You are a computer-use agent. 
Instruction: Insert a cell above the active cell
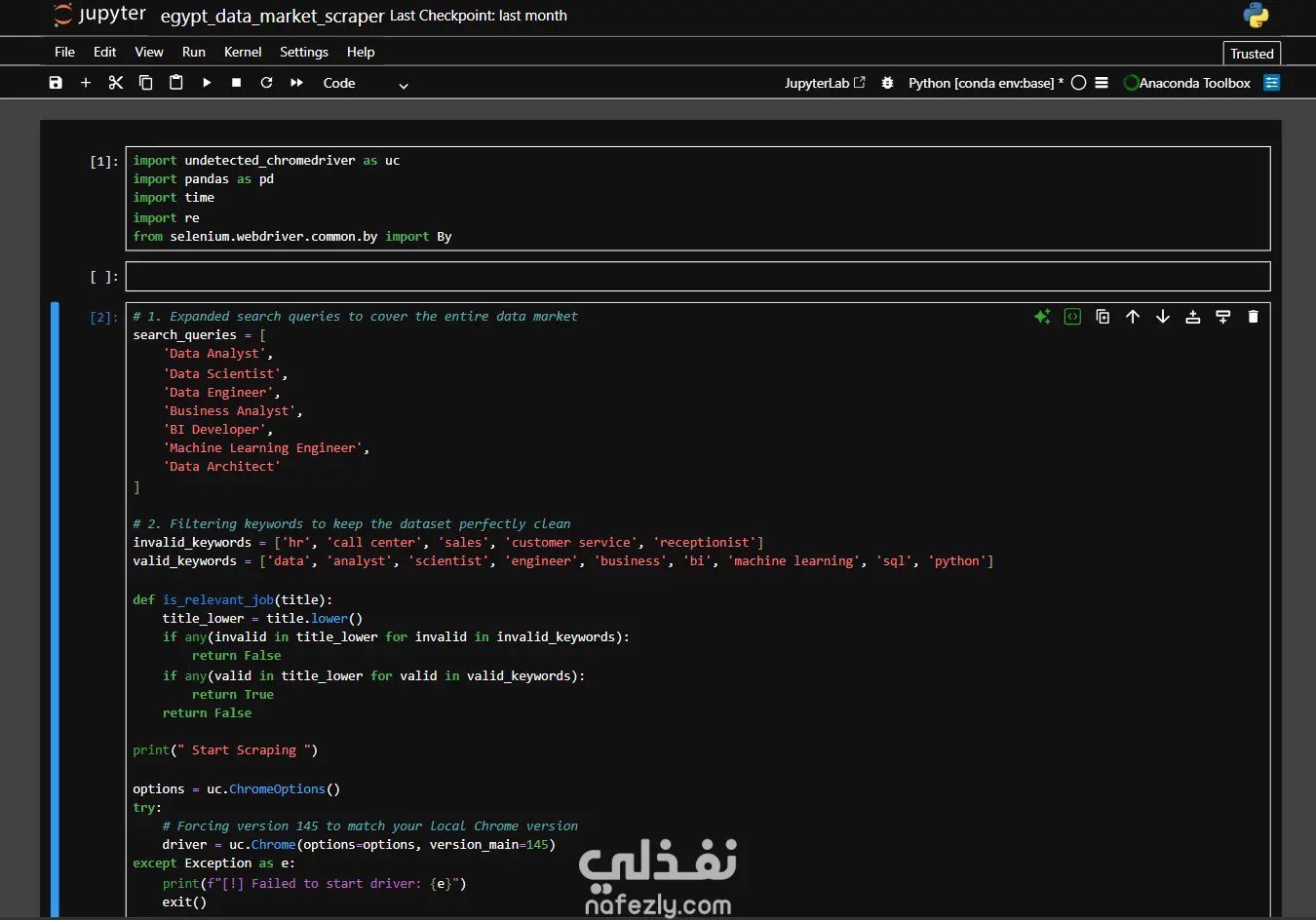(1192, 317)
